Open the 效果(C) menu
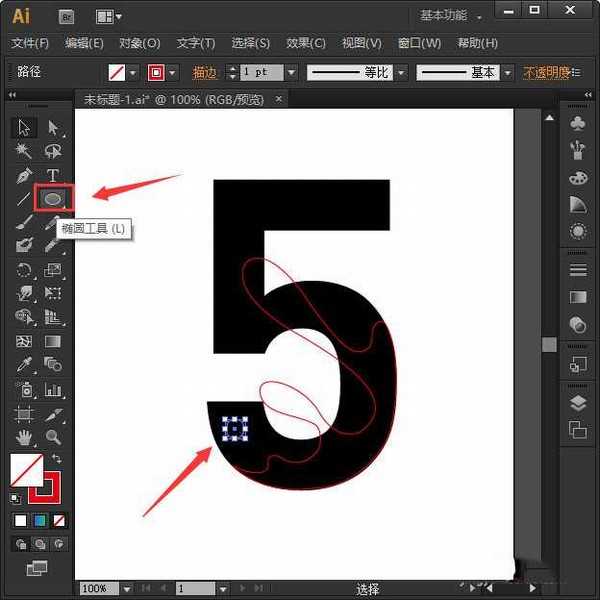This screenshot has width=600, height=600. [306, 43]
